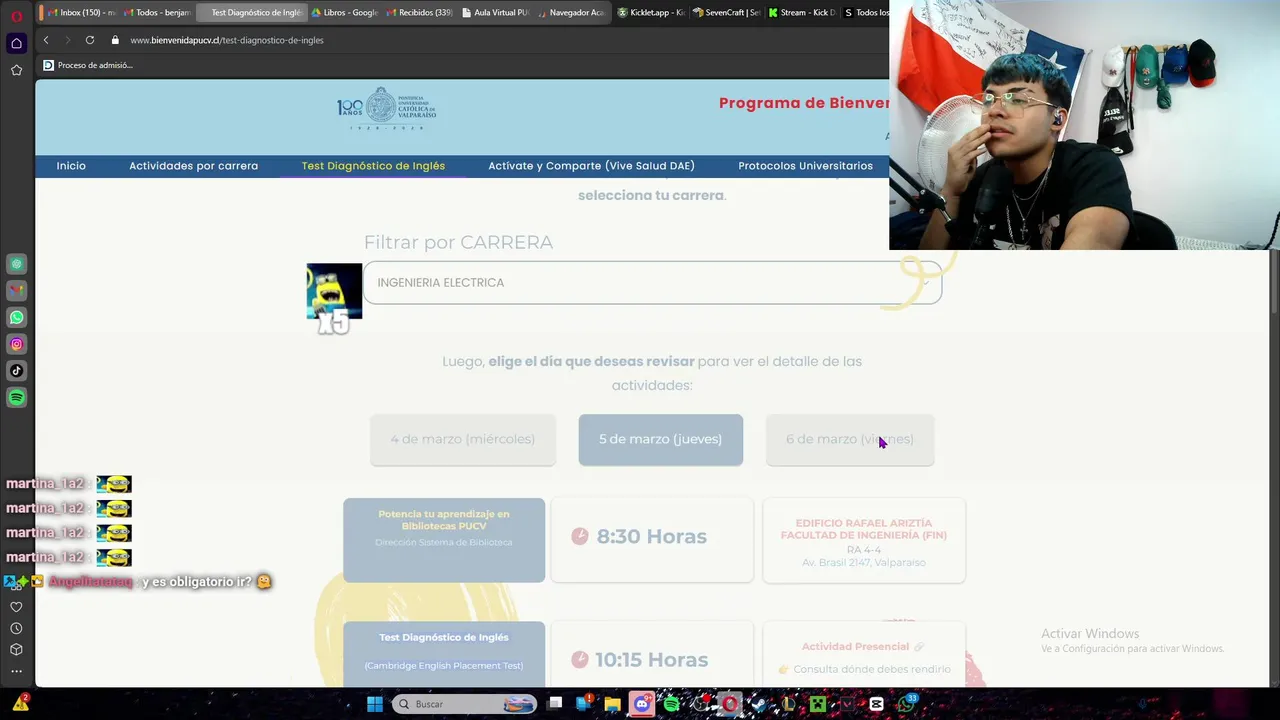Open Protocolos Universitarios menu item
This screenshot has height=720, width=1280.
click(805, 166)
